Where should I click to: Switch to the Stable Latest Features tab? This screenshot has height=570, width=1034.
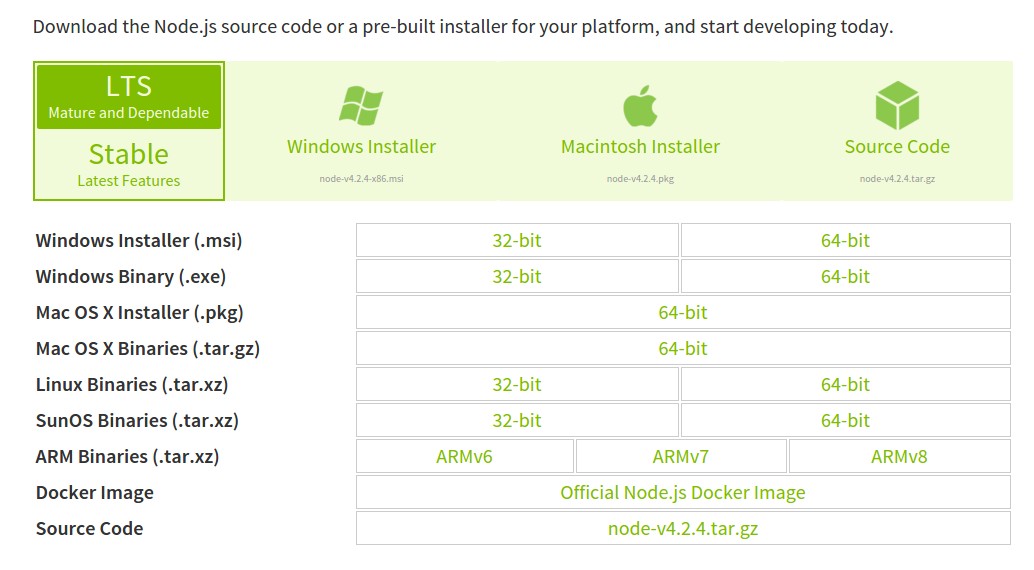click(x=129, y=164)
